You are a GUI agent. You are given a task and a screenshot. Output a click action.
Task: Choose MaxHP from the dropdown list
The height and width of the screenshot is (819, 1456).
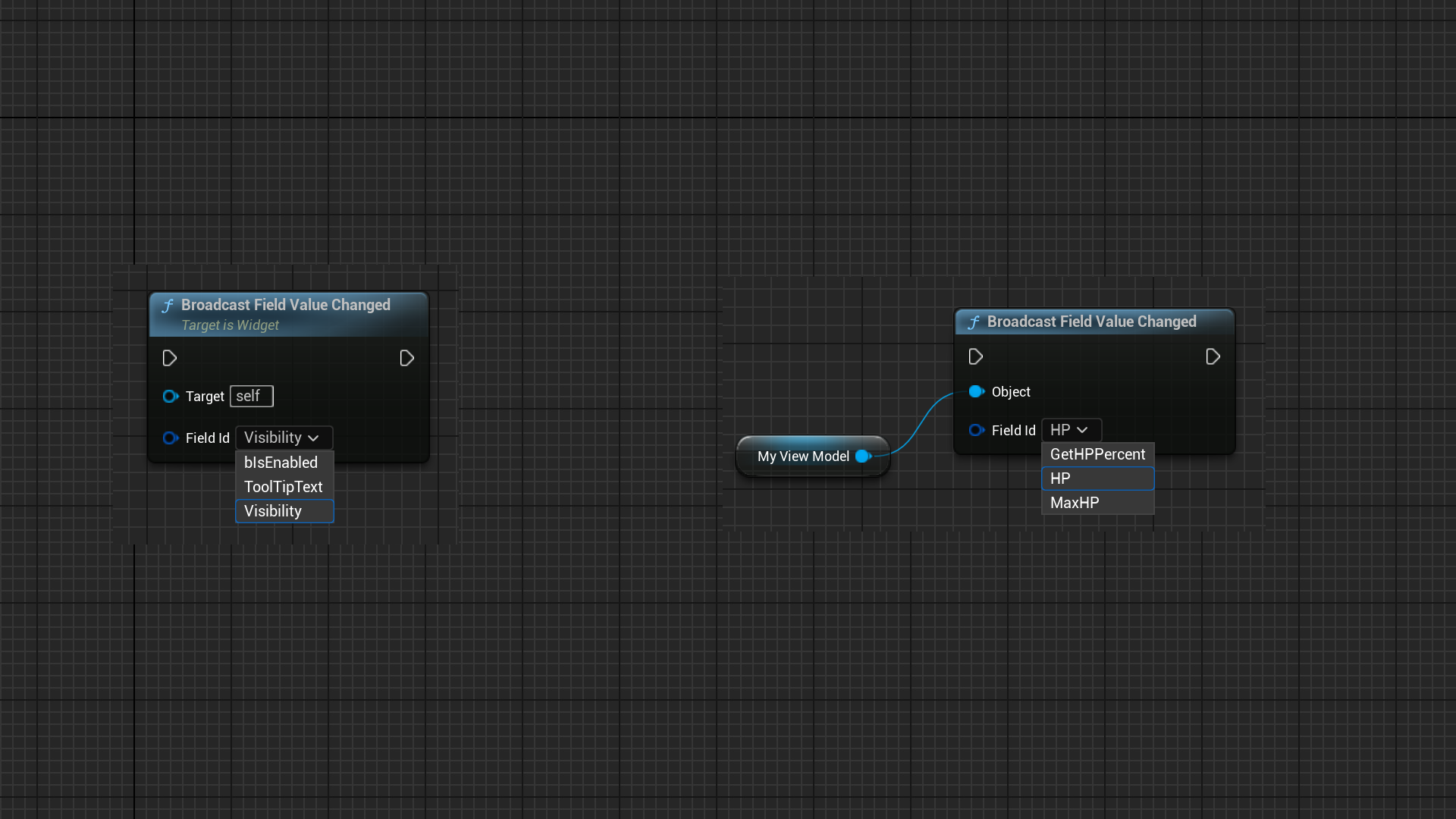1097,503
